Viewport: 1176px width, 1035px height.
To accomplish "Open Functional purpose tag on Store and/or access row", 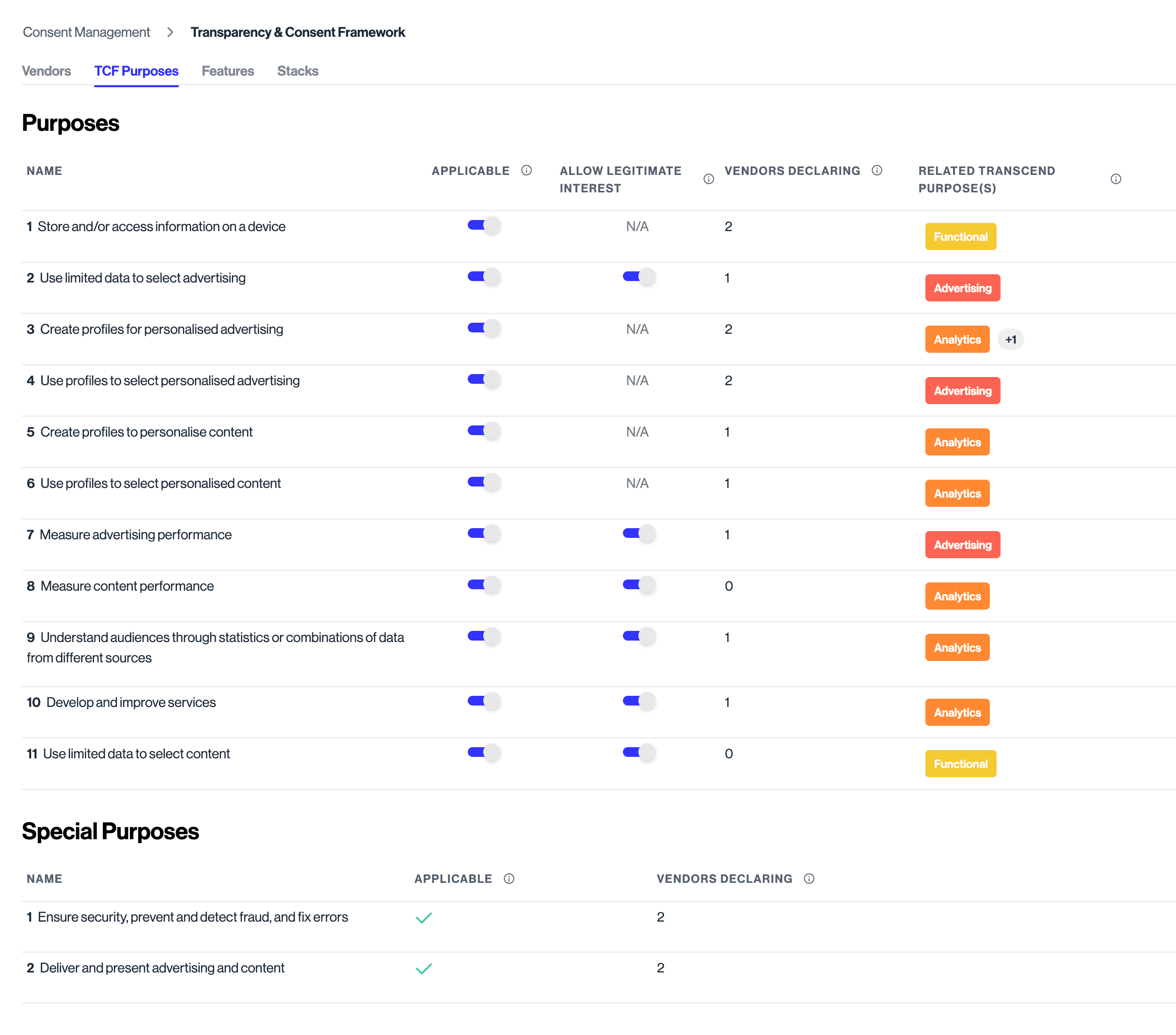I will 960,237.
